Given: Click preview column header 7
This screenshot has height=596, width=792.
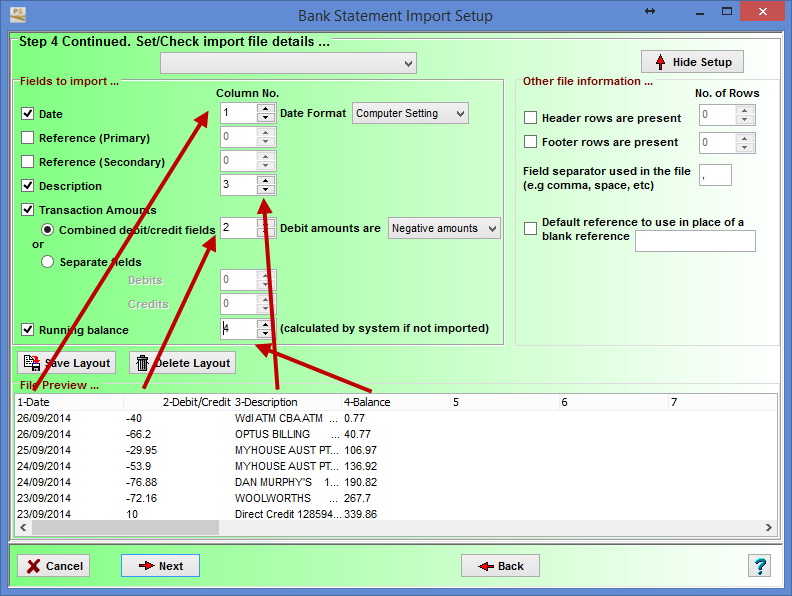Looking at the screenshot, I should click(722, 402).
